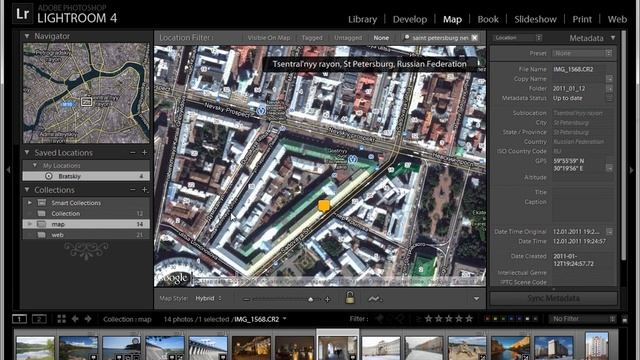Collapse the Navigator panel triangle

pyautogui.click(x=27, y=36)
